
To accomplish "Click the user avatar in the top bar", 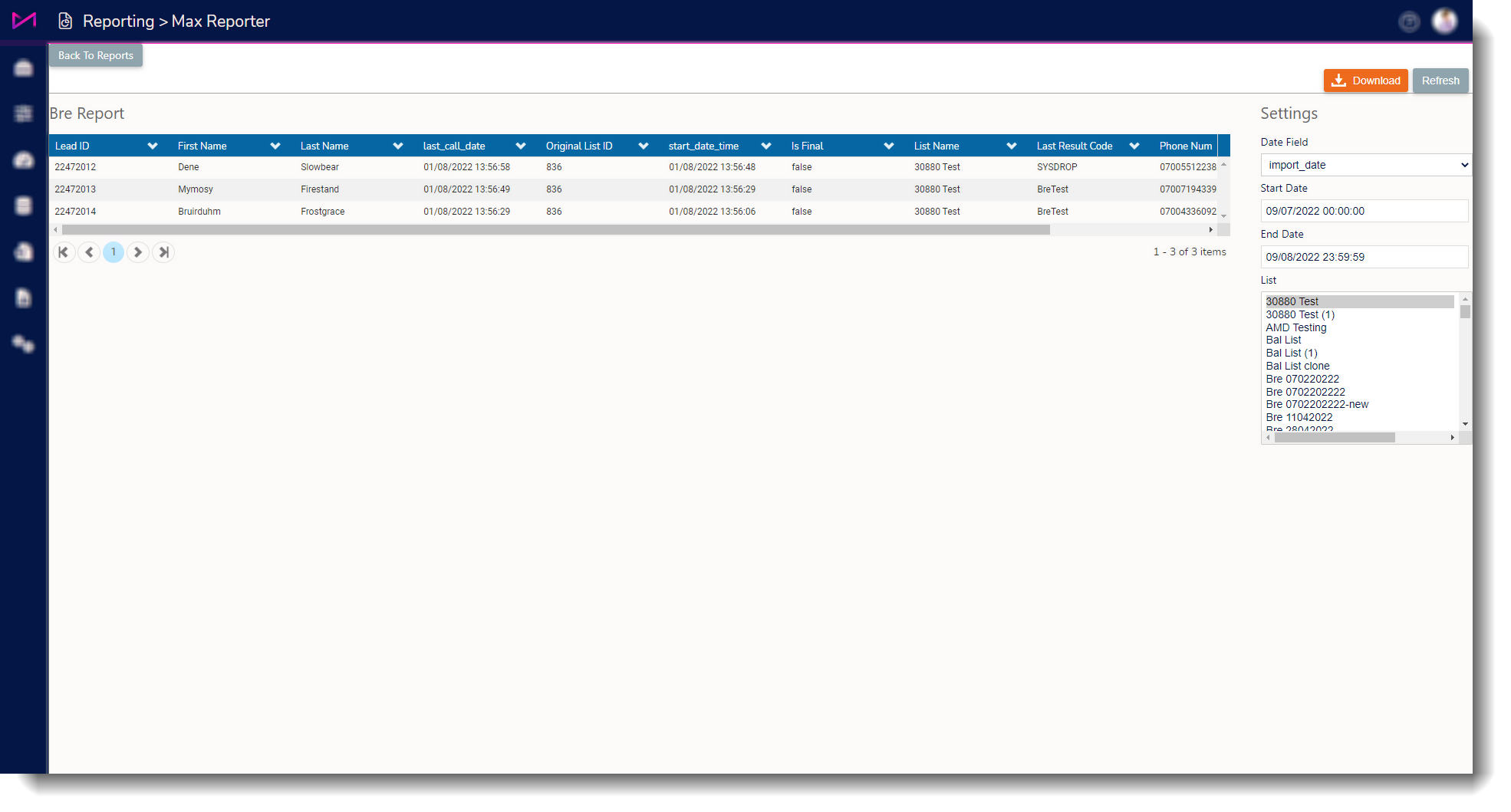I will tap(1444, 21).
